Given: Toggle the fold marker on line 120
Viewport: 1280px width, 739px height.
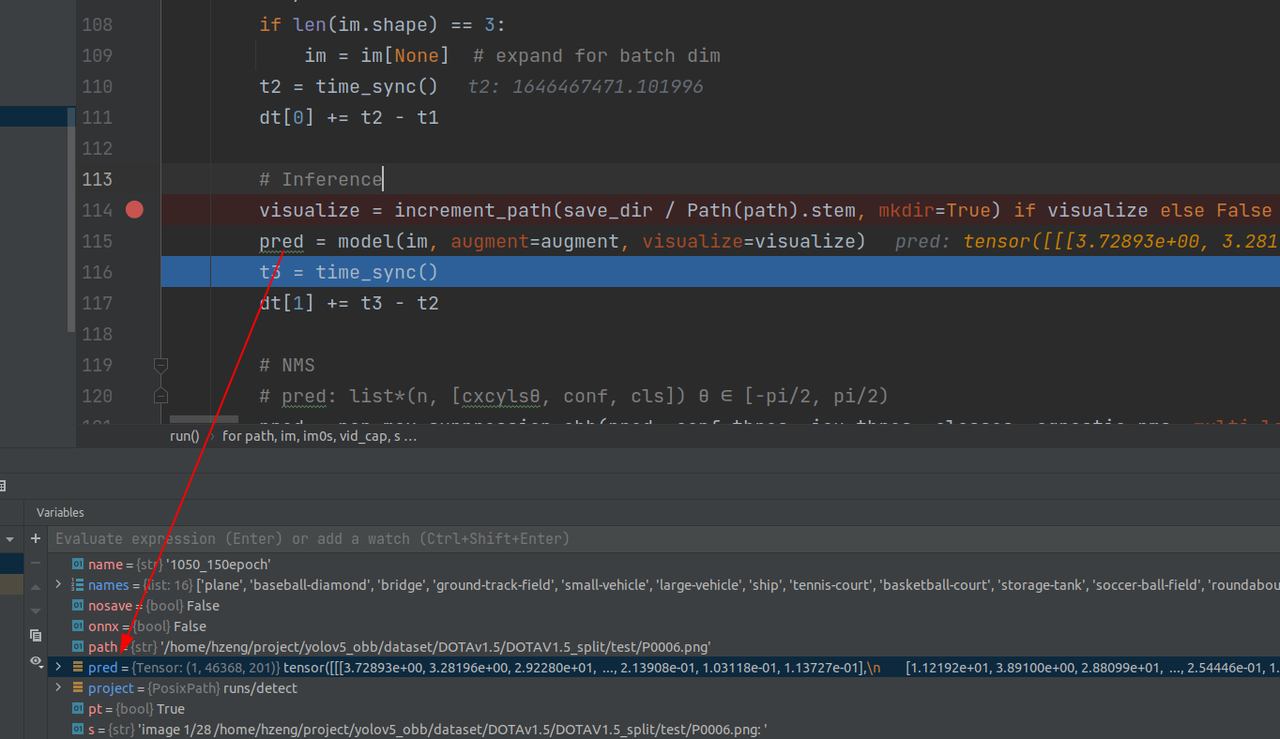Looking at the screenshot, I should (161, 396).
